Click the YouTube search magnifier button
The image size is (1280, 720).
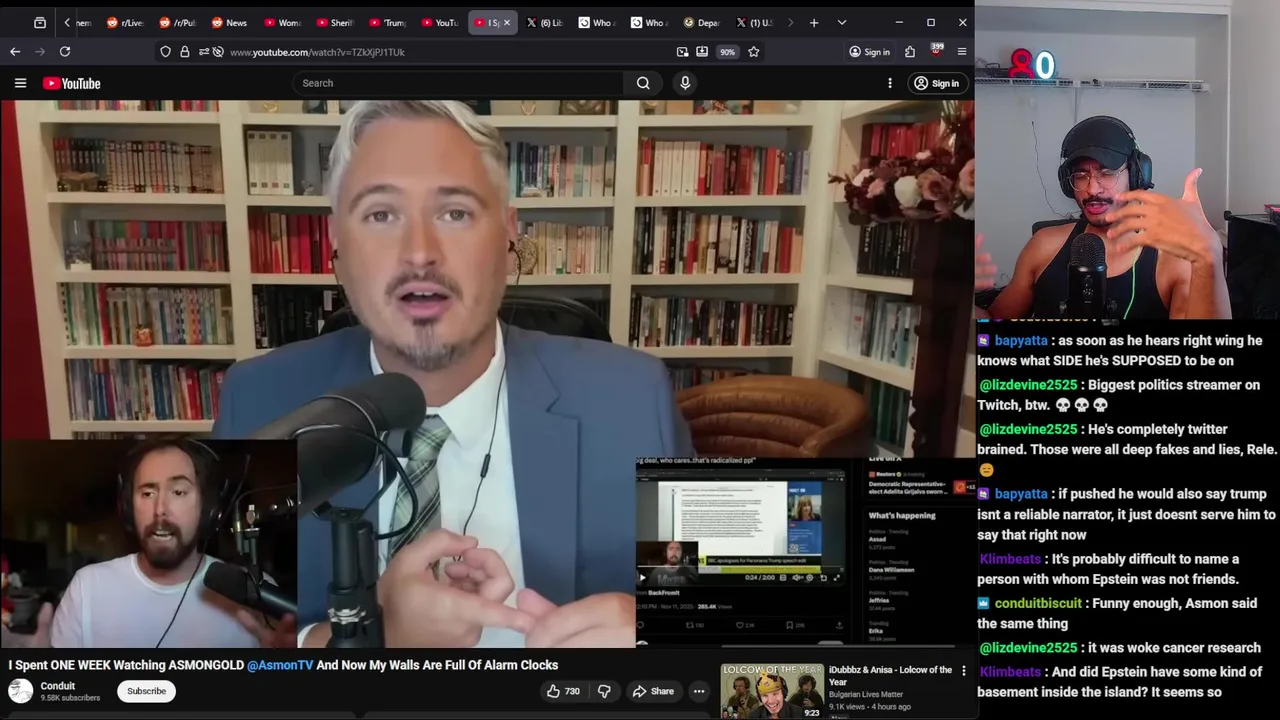coord(643,83)
